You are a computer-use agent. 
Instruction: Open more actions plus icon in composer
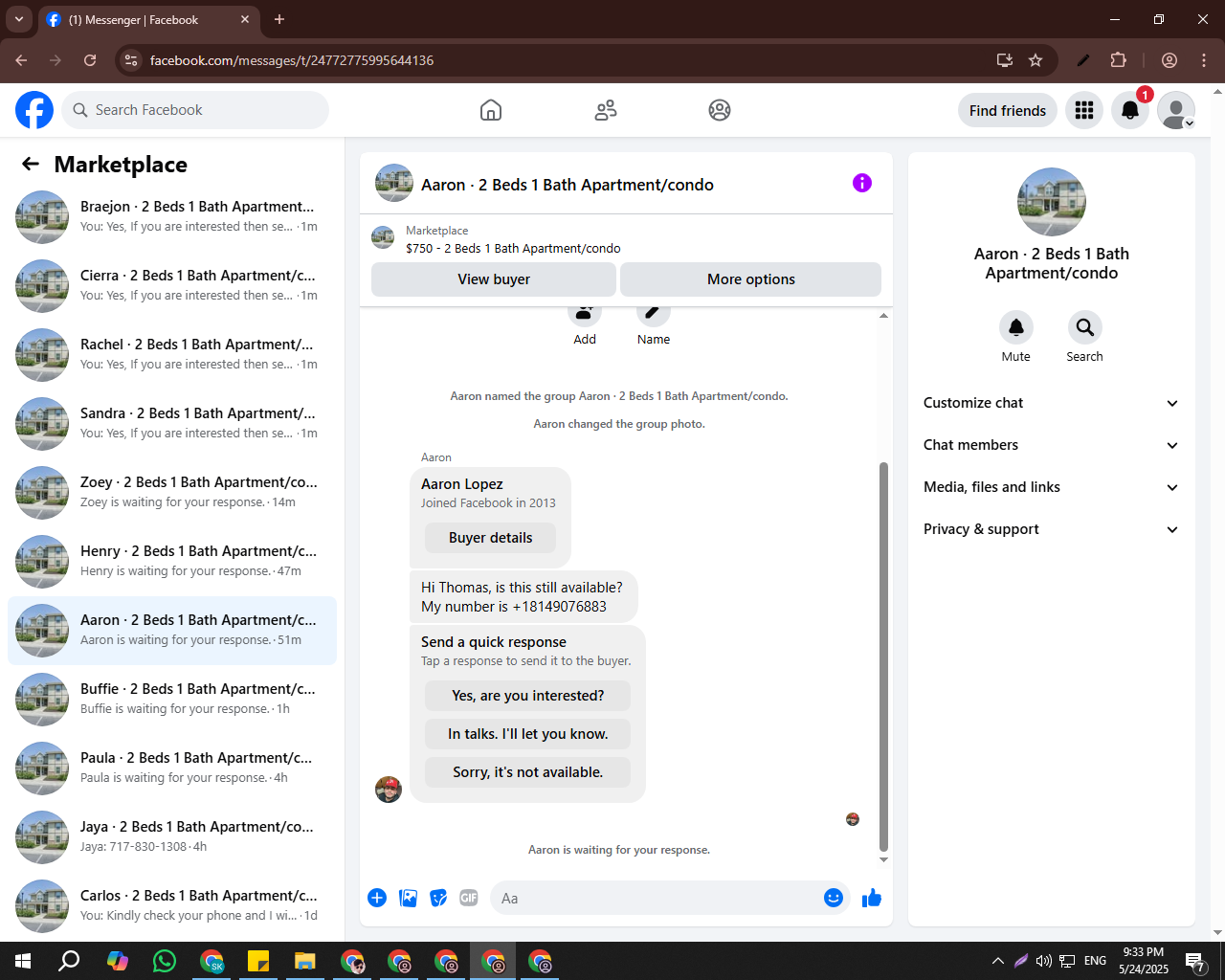(x=377, y=898)
